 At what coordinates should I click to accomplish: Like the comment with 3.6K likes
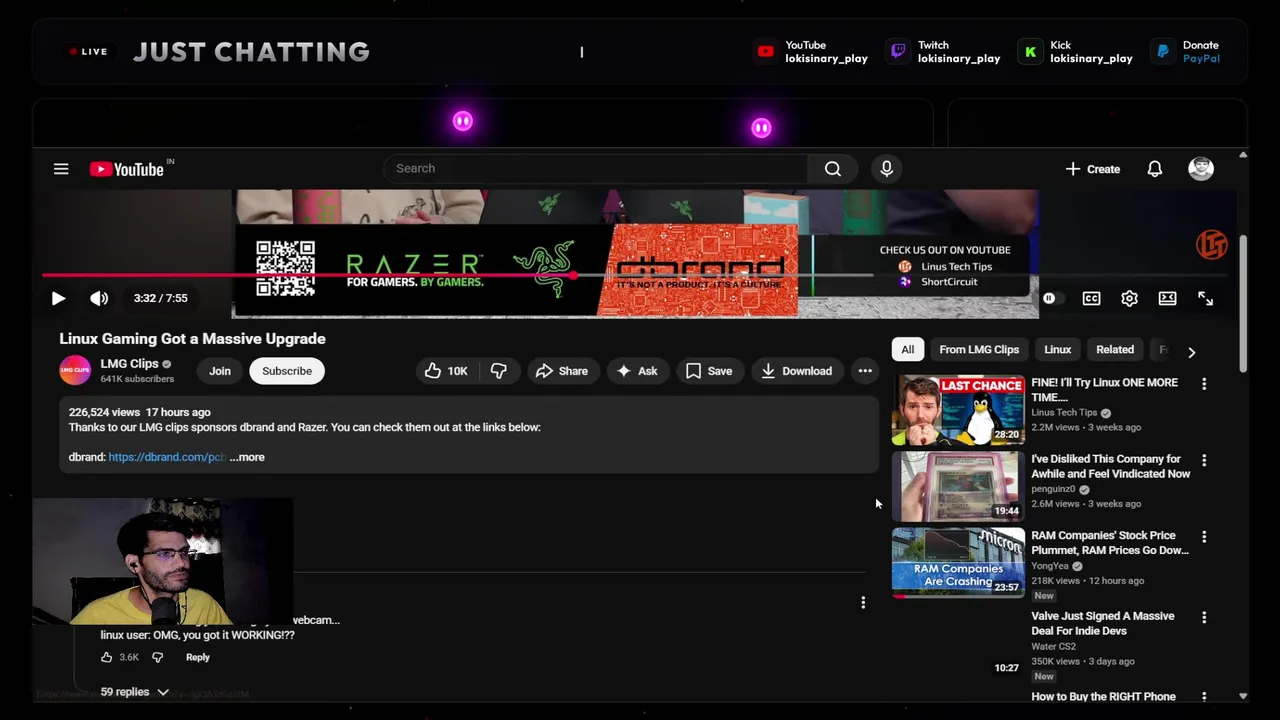(x=107, y=657)
